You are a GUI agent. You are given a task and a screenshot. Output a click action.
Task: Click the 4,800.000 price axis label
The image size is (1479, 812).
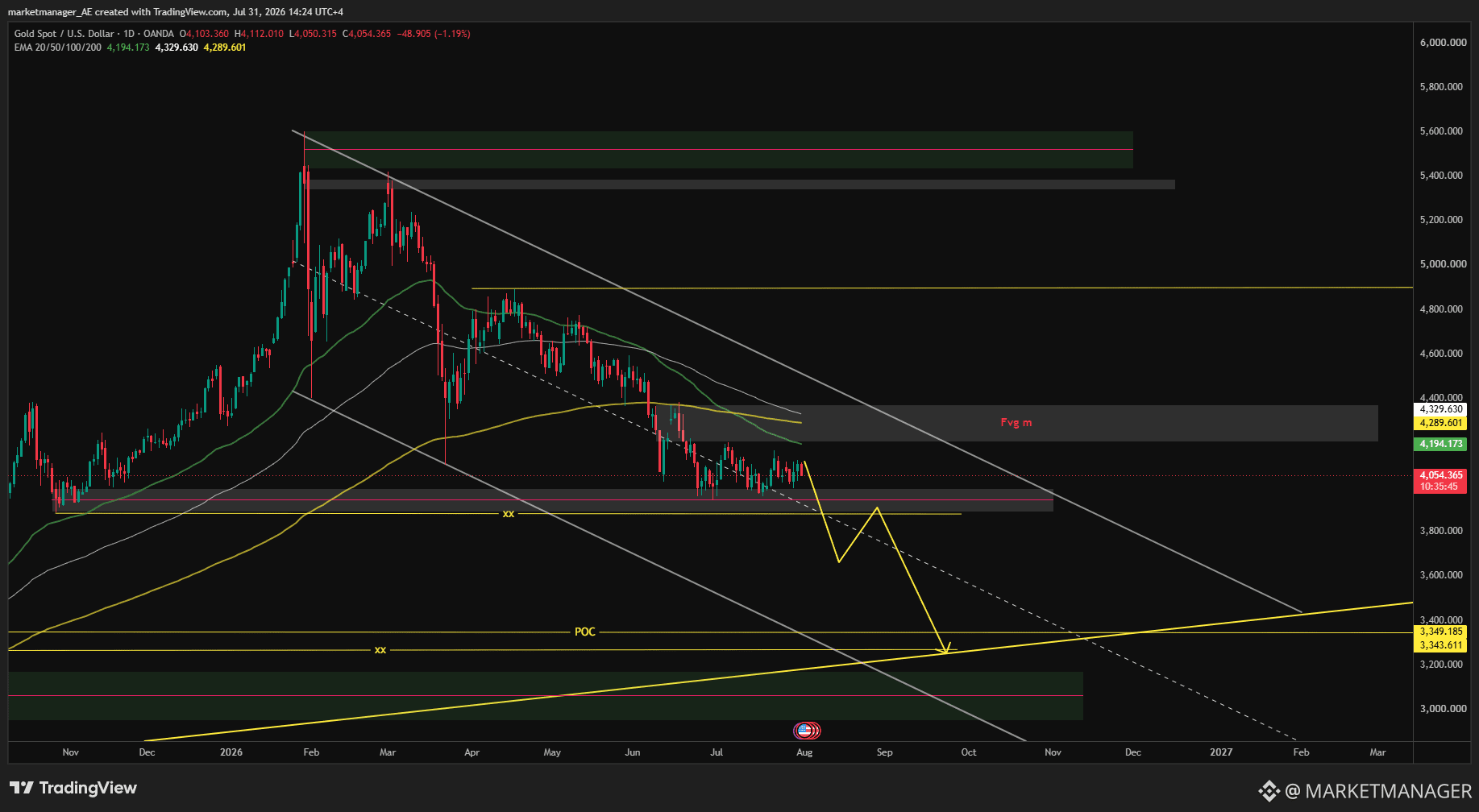[1443, 309]
